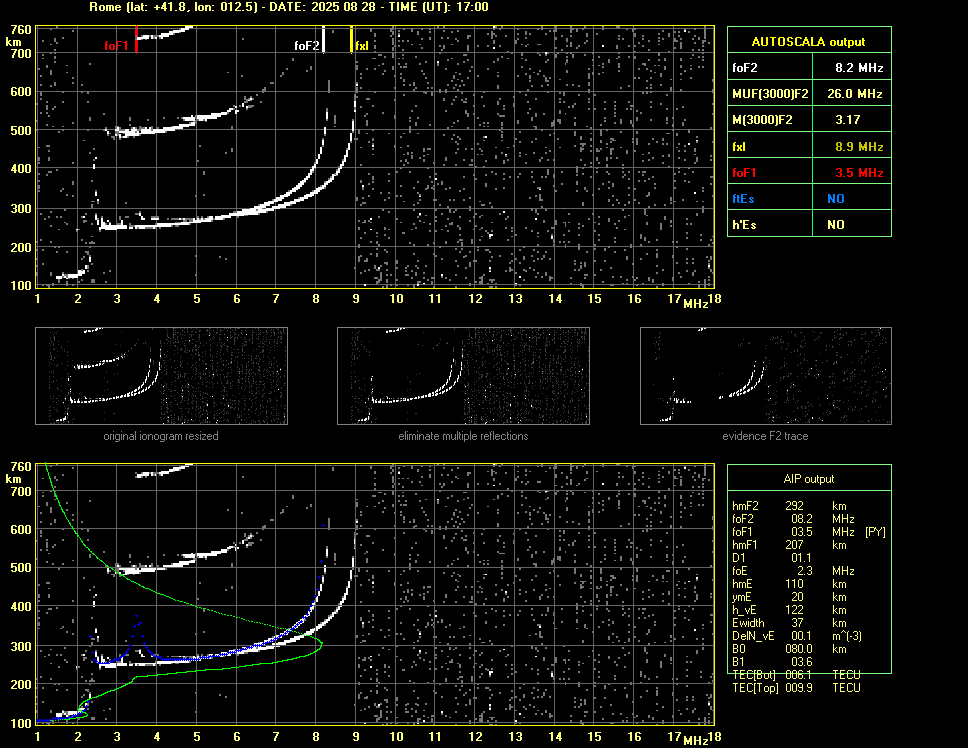The height and width of the screenshot is (748, 968).
Task: Click the h'Es row label
Action: [744, 225]
